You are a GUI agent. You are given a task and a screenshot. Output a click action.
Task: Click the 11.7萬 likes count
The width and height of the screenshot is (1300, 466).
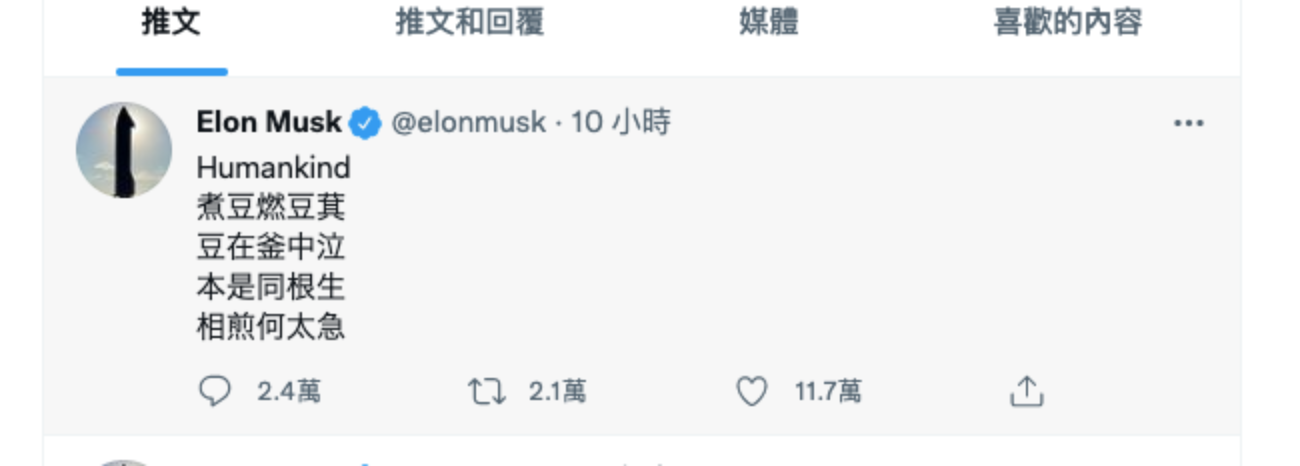(x=828, y=391)
